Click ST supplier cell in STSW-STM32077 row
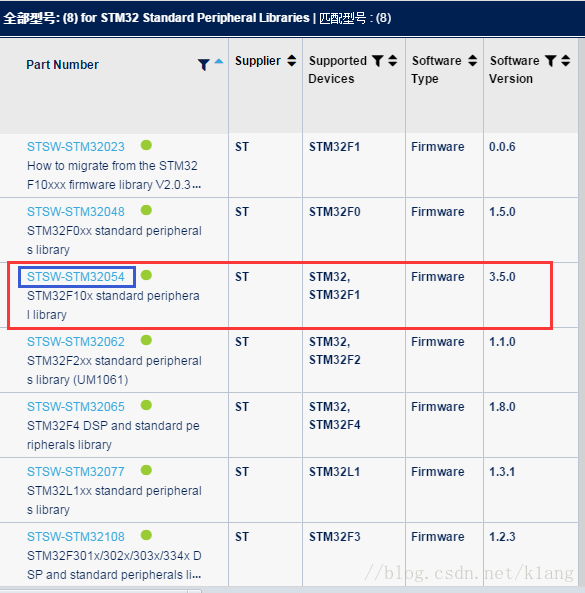Screen dimensions: 585x593 point(242,472)
